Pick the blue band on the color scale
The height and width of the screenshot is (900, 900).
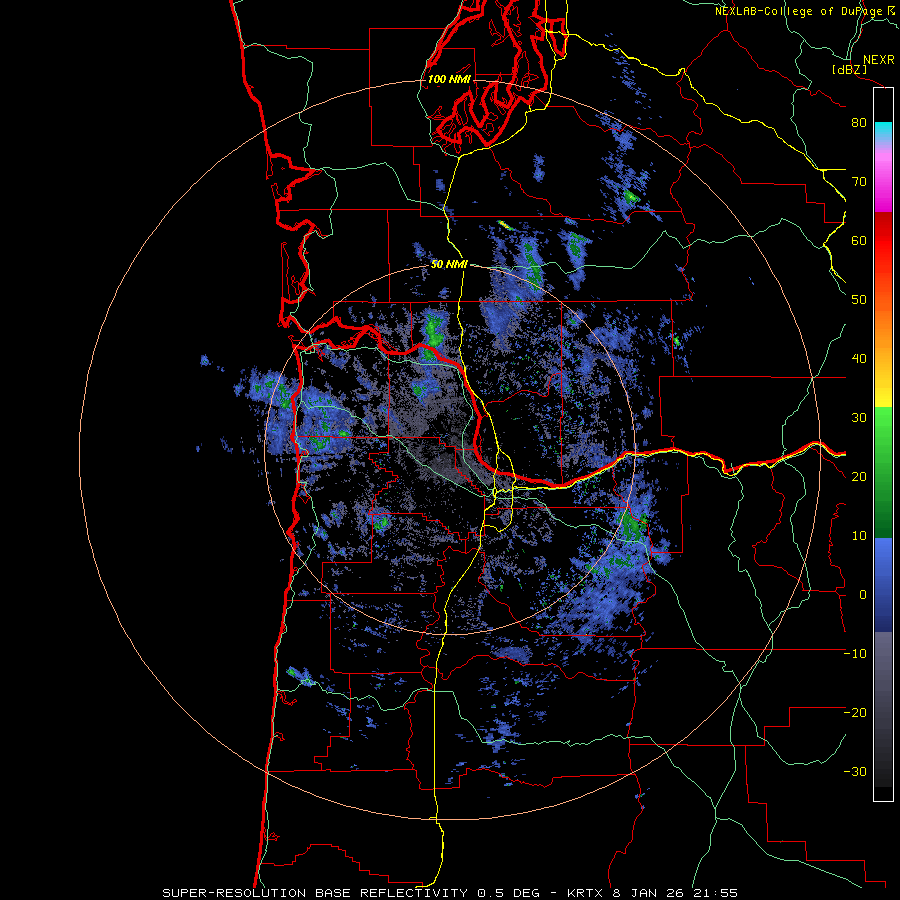[x=883, y=584]
